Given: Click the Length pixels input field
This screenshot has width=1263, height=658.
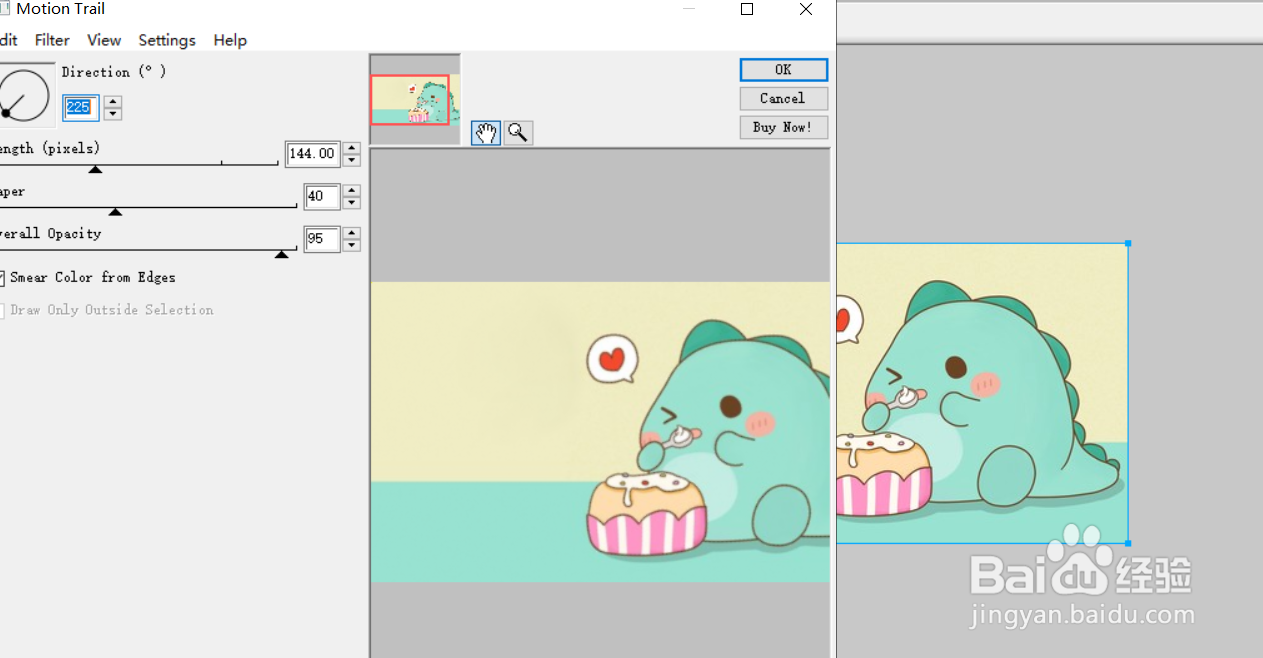Looking at the screenshot, I should coord(313,154).
